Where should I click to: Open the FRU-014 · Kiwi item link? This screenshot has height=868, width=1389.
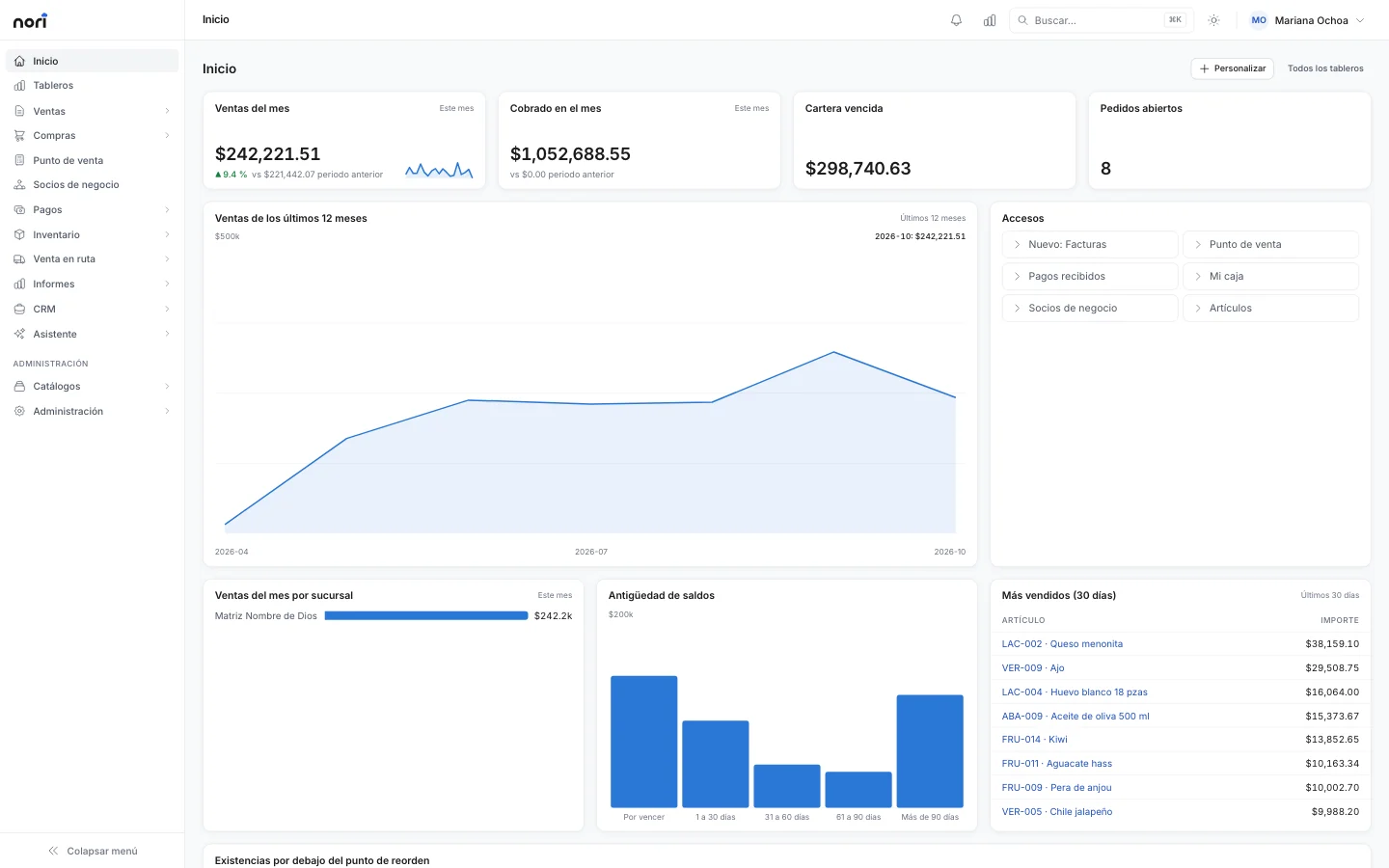pos(1035,740)
